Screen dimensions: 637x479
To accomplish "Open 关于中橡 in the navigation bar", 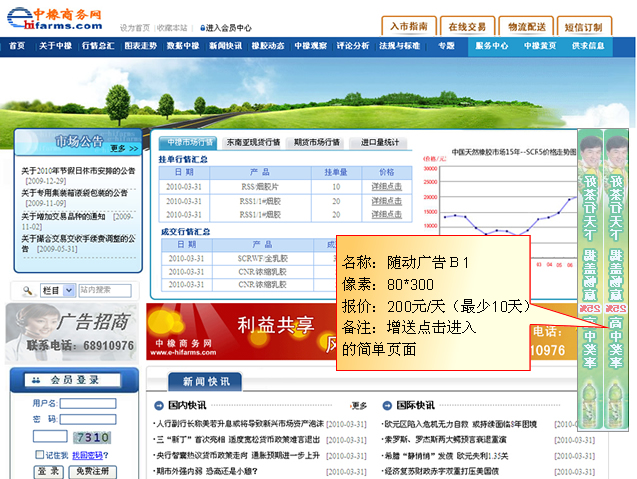I will click(56, 46).
